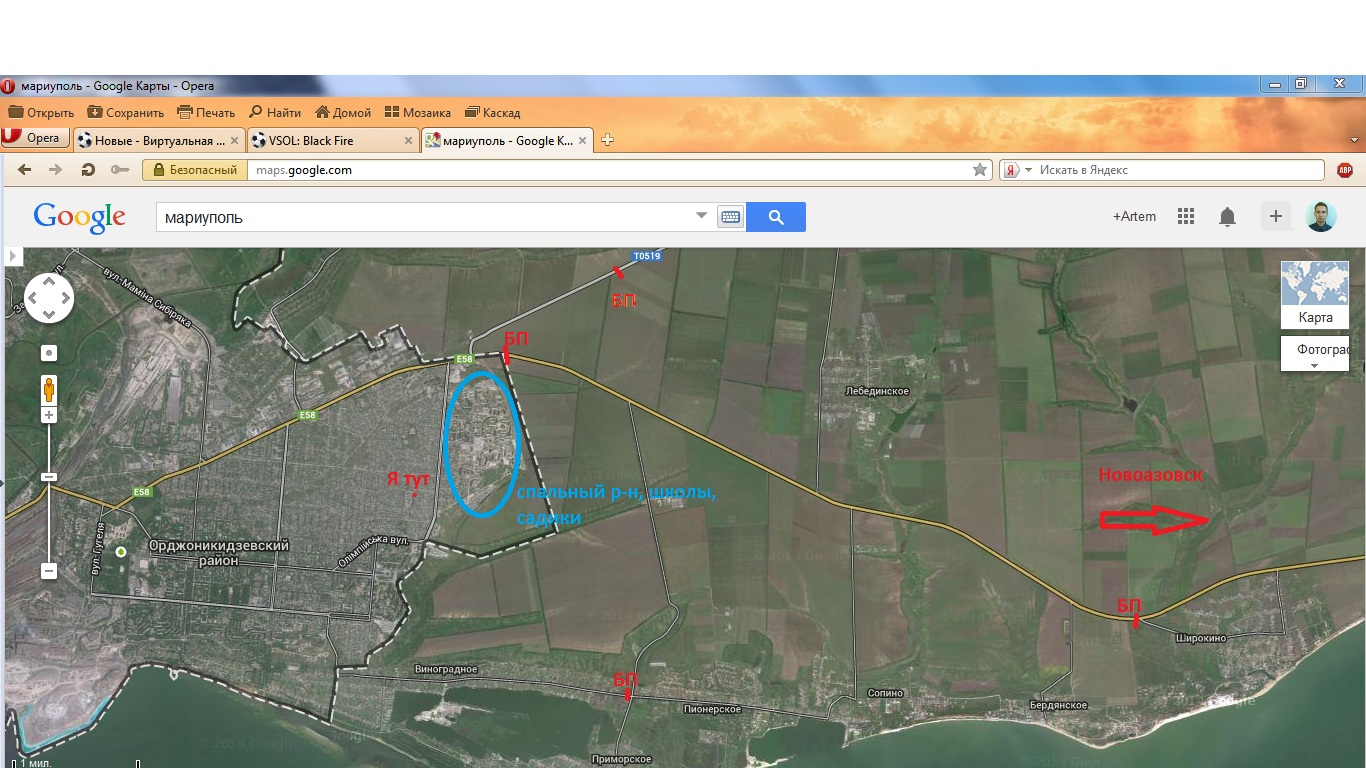This screenshot has width=1366, height=768.
Task: Open the account profile picture
Action: coord(1321,216)
